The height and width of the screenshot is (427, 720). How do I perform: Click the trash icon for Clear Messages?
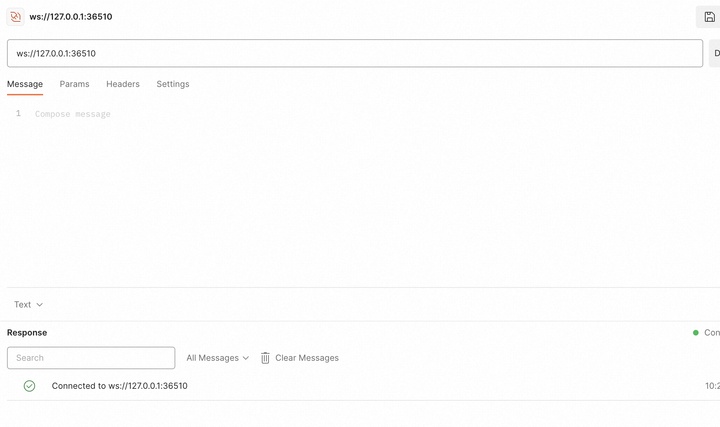click(x=265, y=358)
